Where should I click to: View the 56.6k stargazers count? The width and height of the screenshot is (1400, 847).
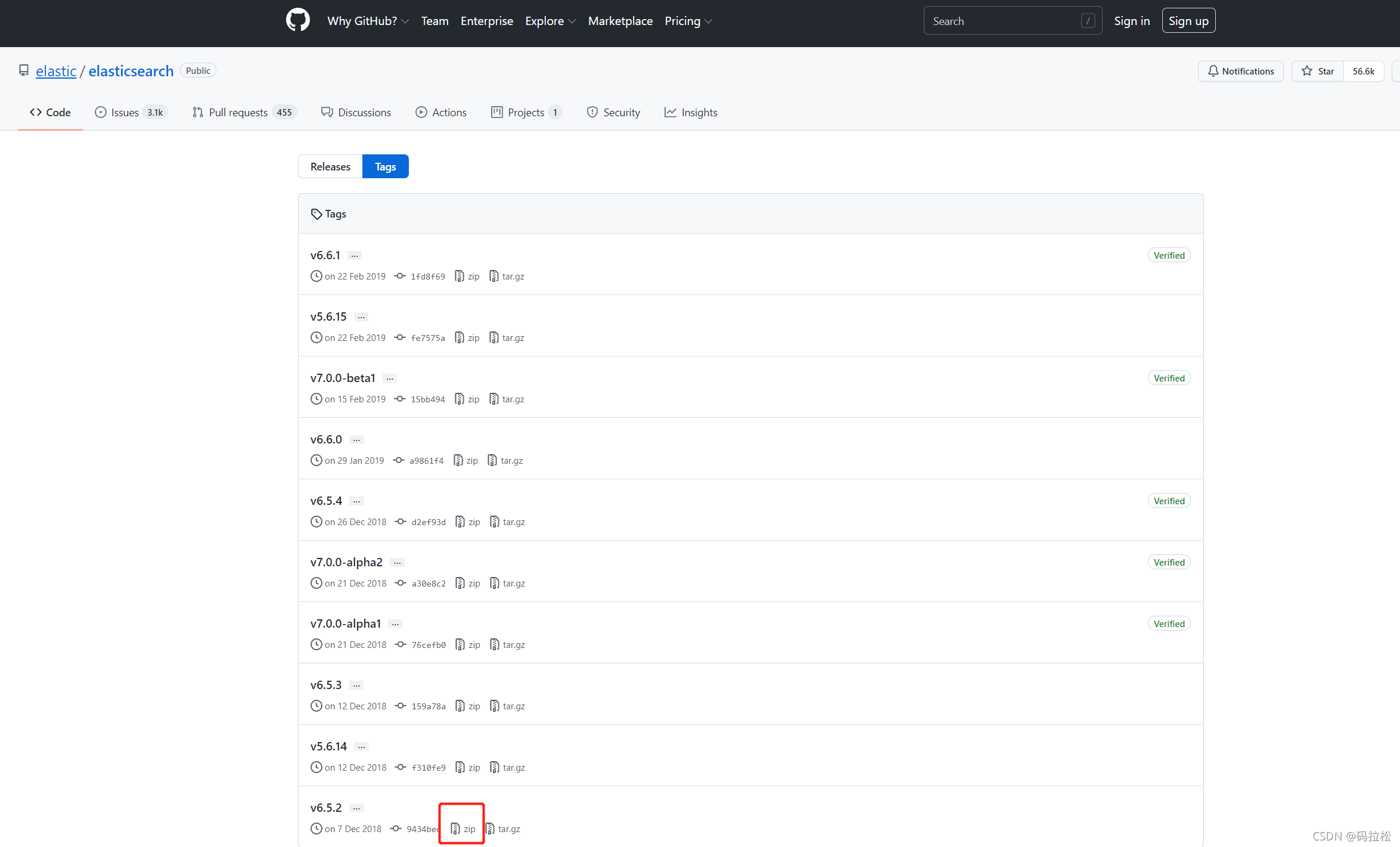[1363, 71]
